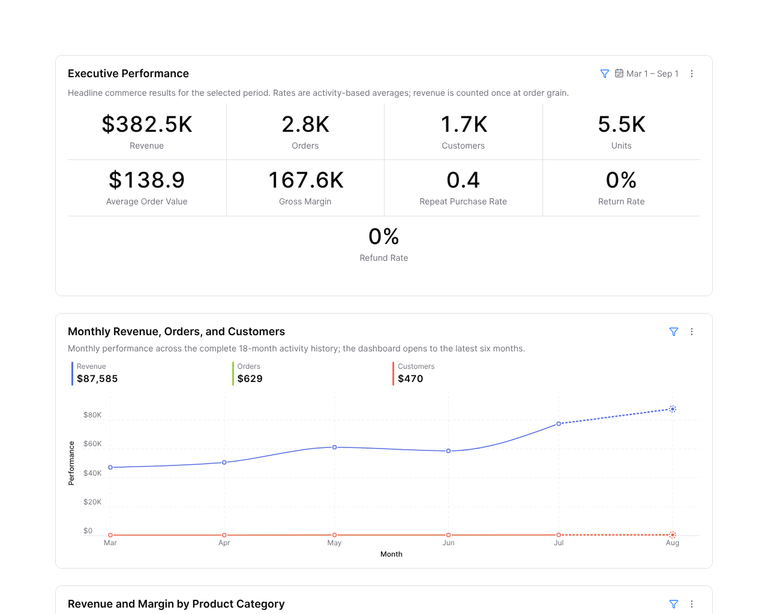Open filter on Monthly Revenue chart card
The width and height of the screenshot is (768, 614).
[673, 331]
